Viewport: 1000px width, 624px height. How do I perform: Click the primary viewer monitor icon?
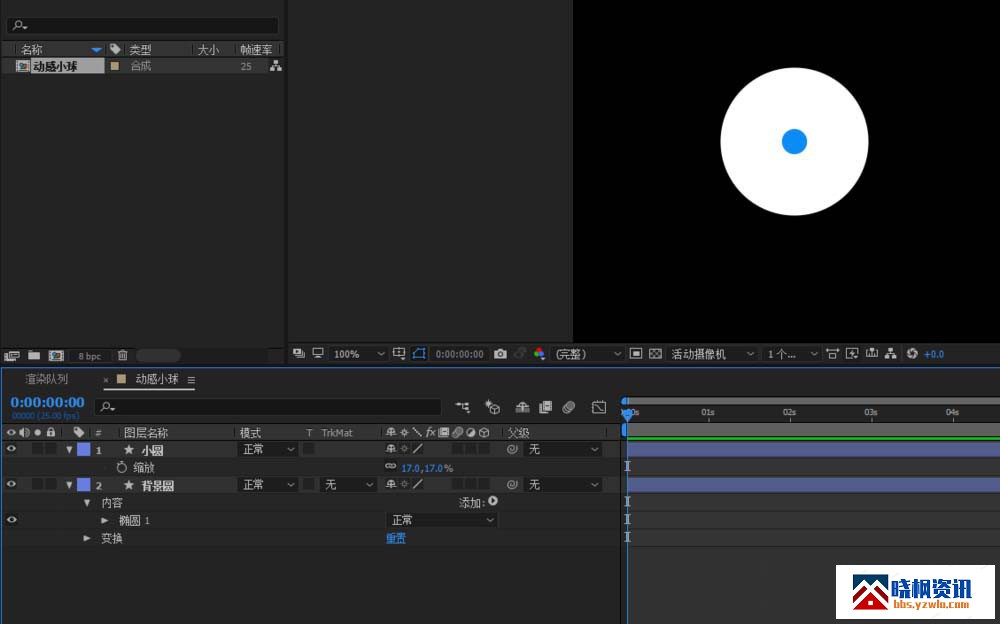pos(318,353)
